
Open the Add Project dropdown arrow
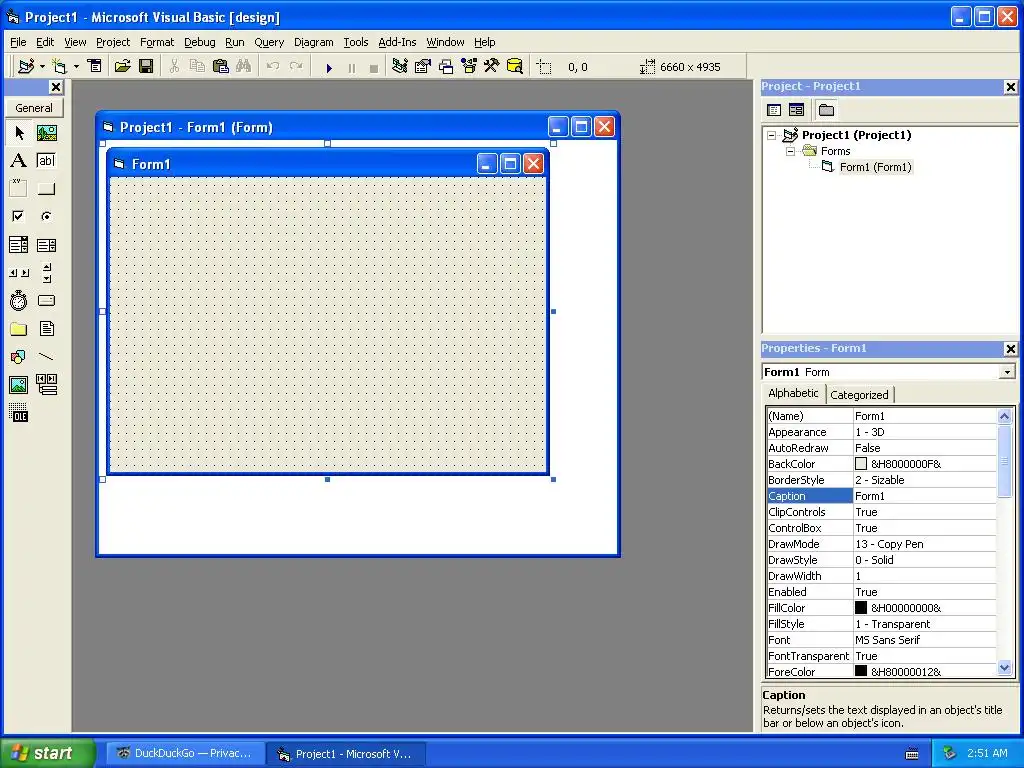42,67
